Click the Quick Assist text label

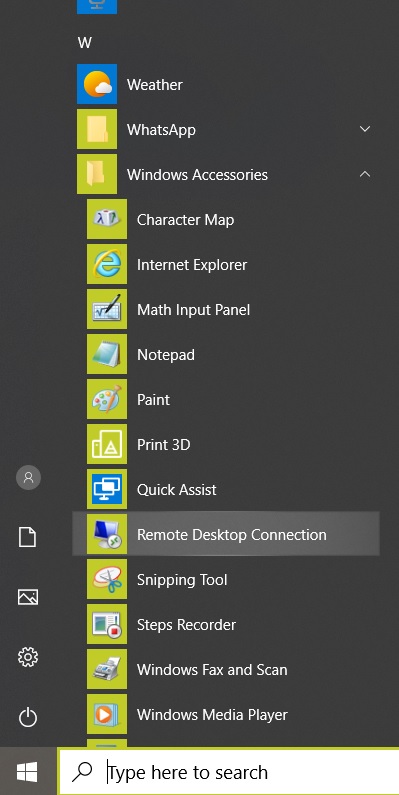pyautogui.click(x=177, y=490)
